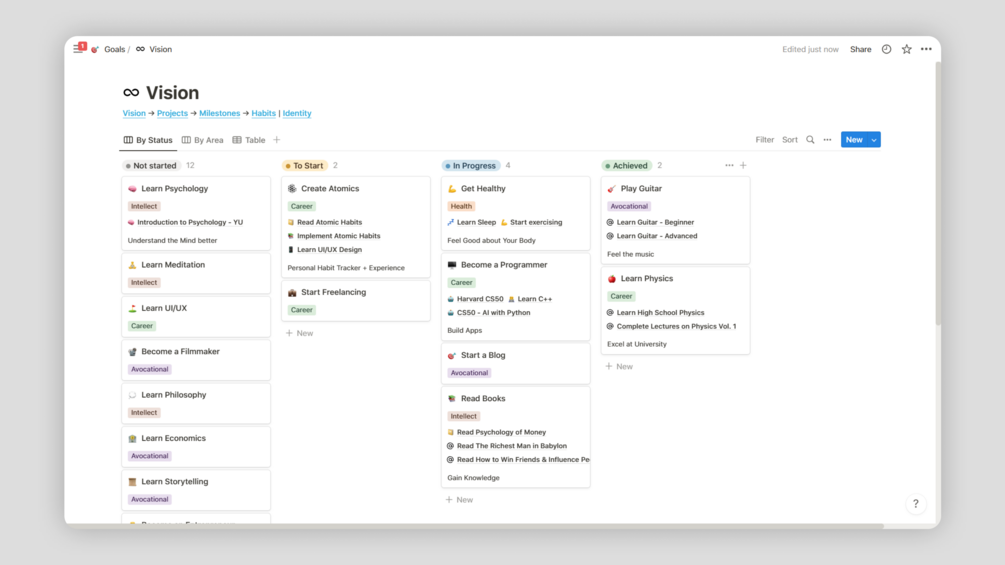The height and width of the screenshot is (565, 1005).
Task: Click the blue New button
Action: coord(854,140)
